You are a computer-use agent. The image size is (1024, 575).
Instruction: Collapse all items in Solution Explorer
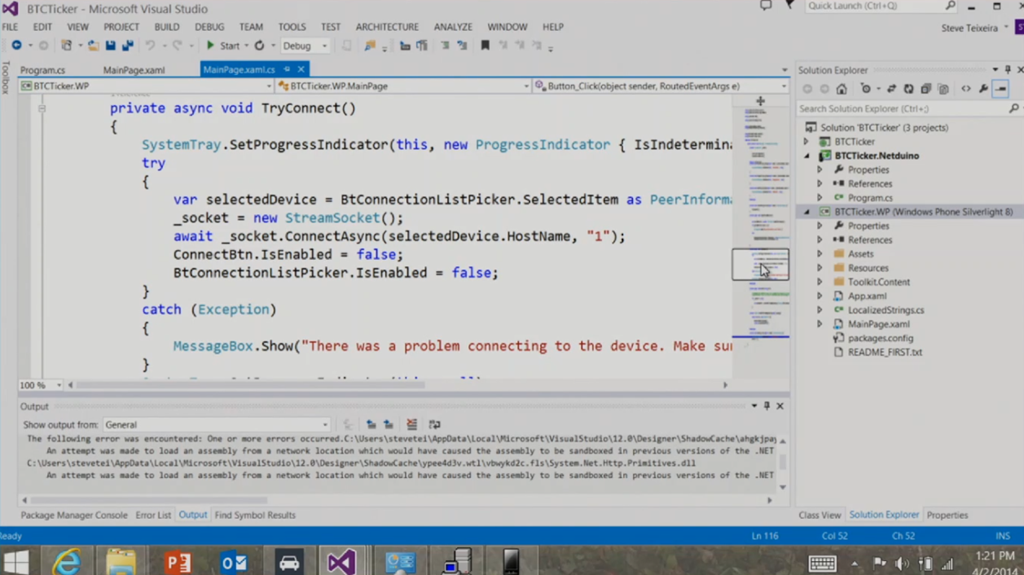coord(926,89)
